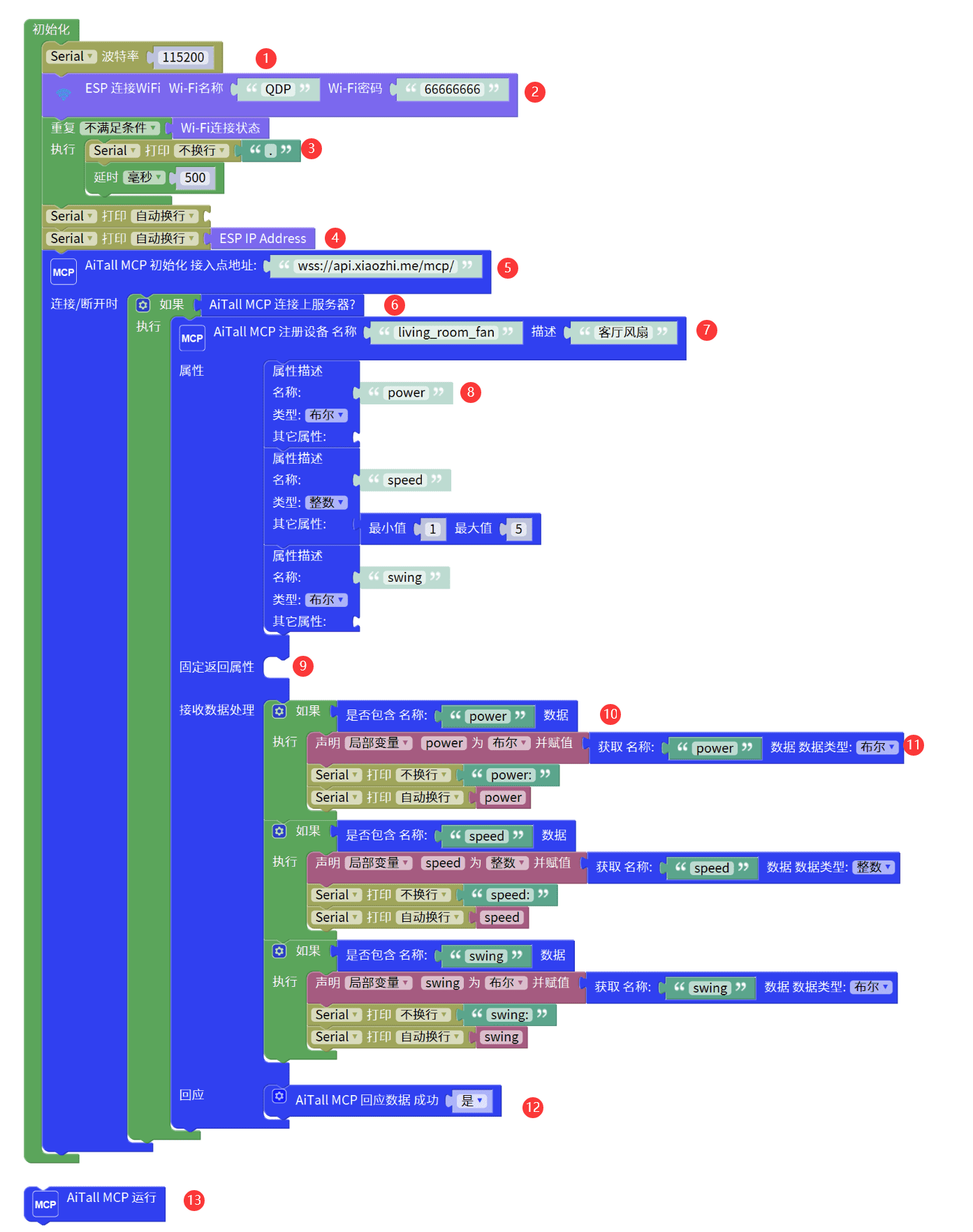Open gear on the respond data success block
The height and width of the screenshot is (1232, 973).
[x=279, y=1095]
